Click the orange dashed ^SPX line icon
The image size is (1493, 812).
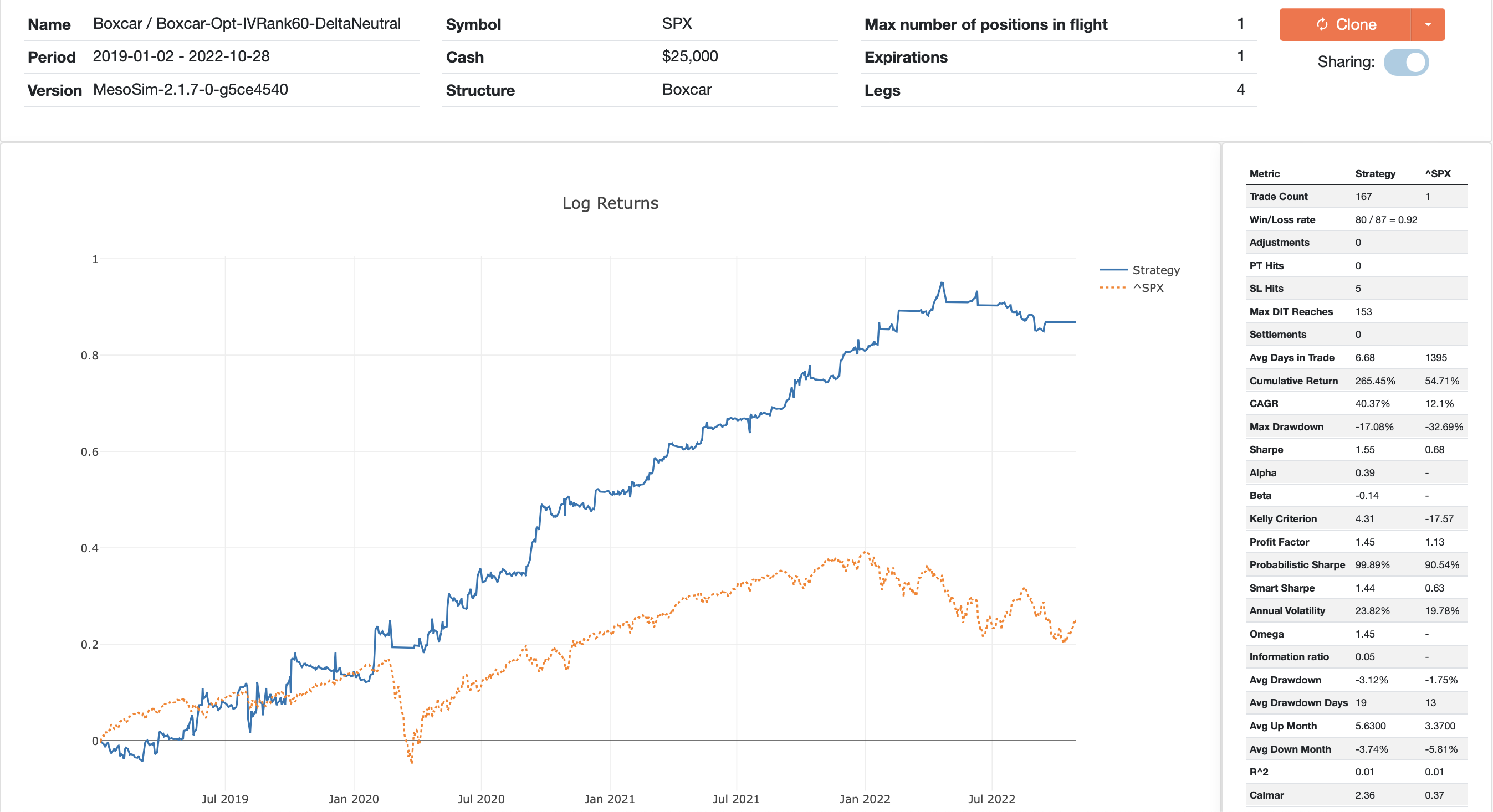click(1113, 287)
